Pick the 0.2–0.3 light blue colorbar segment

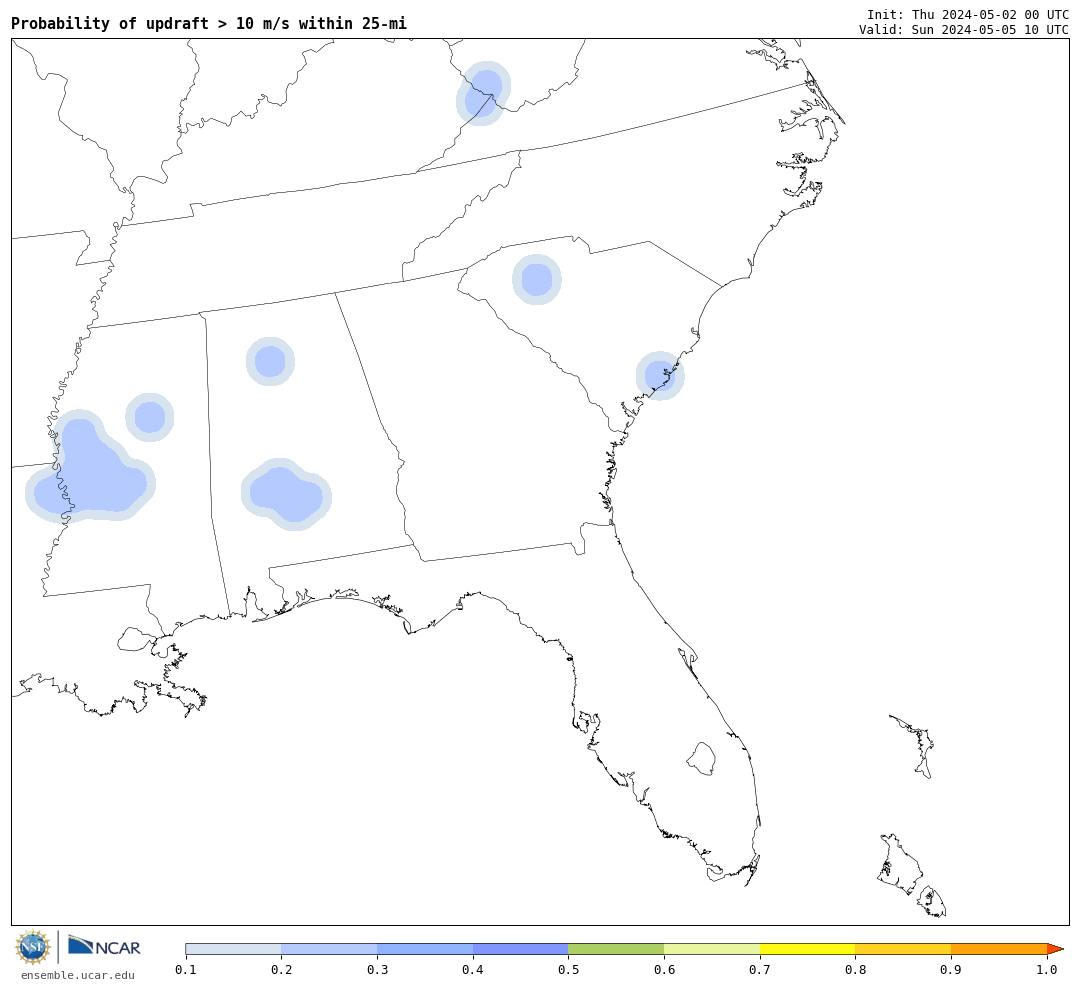pos(329,949)
